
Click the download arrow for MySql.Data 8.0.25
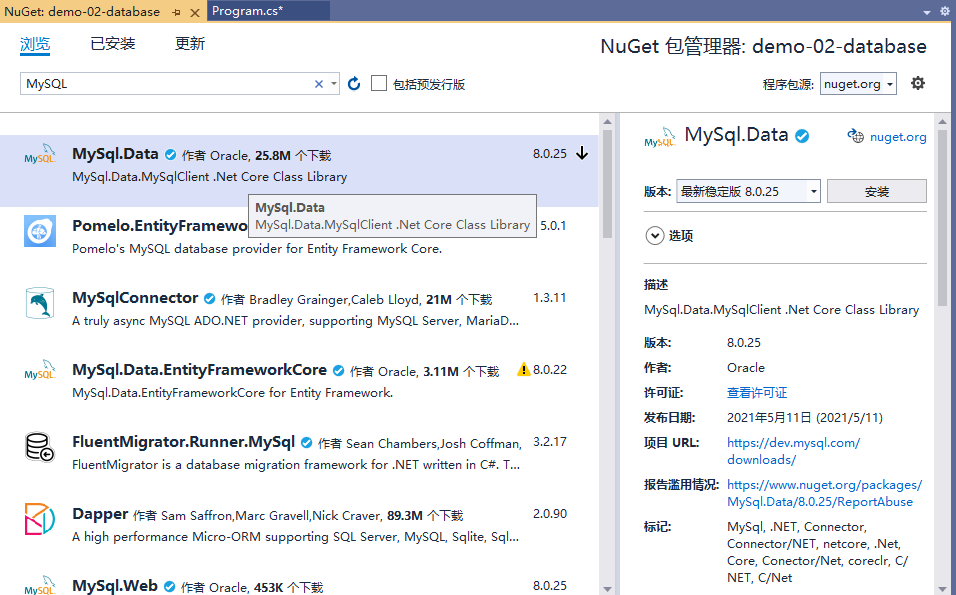click(x=582, y=153)
